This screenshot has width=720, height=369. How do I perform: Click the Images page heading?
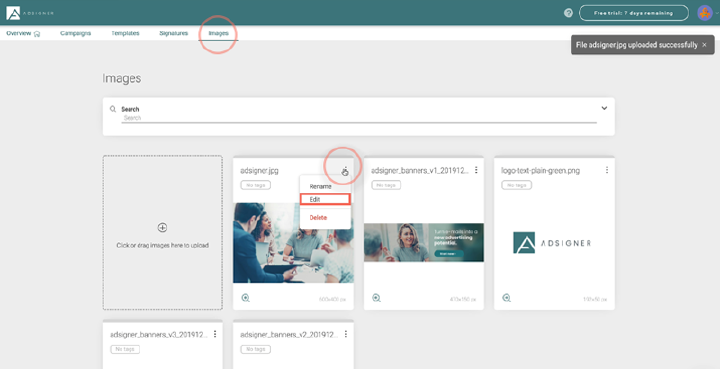122,78
